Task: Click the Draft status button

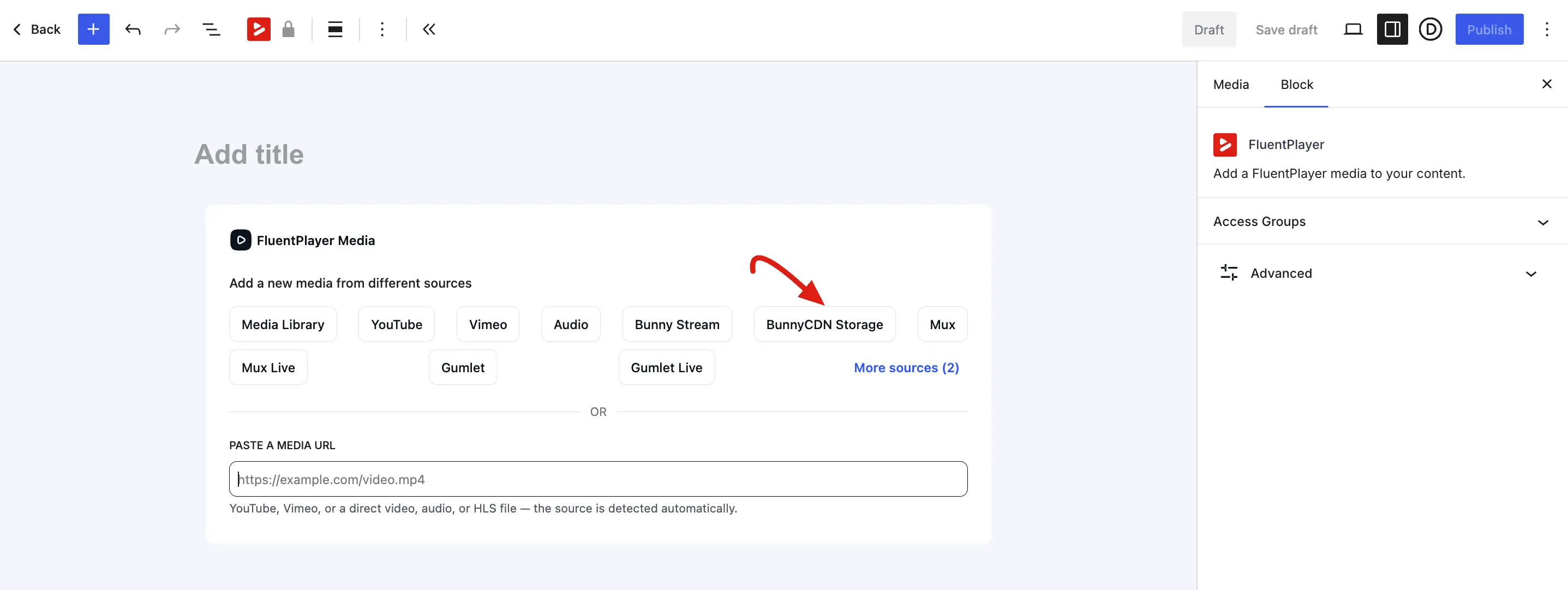Action: [x=1209, y=29]
